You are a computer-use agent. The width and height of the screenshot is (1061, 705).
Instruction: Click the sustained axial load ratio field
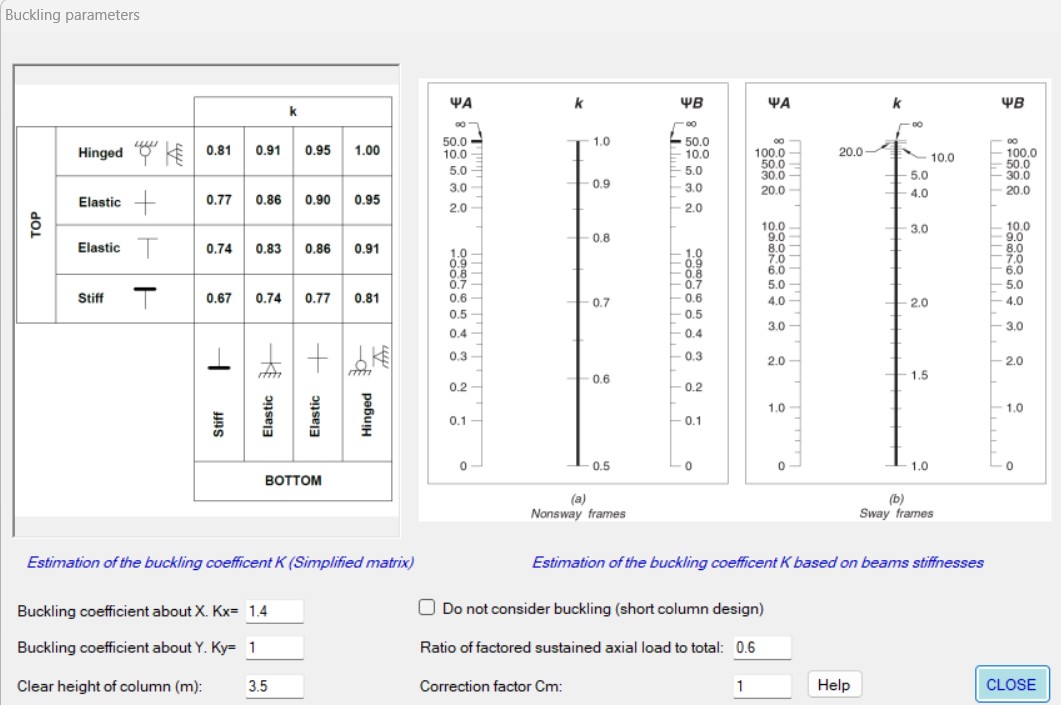(x=762, y=647)
